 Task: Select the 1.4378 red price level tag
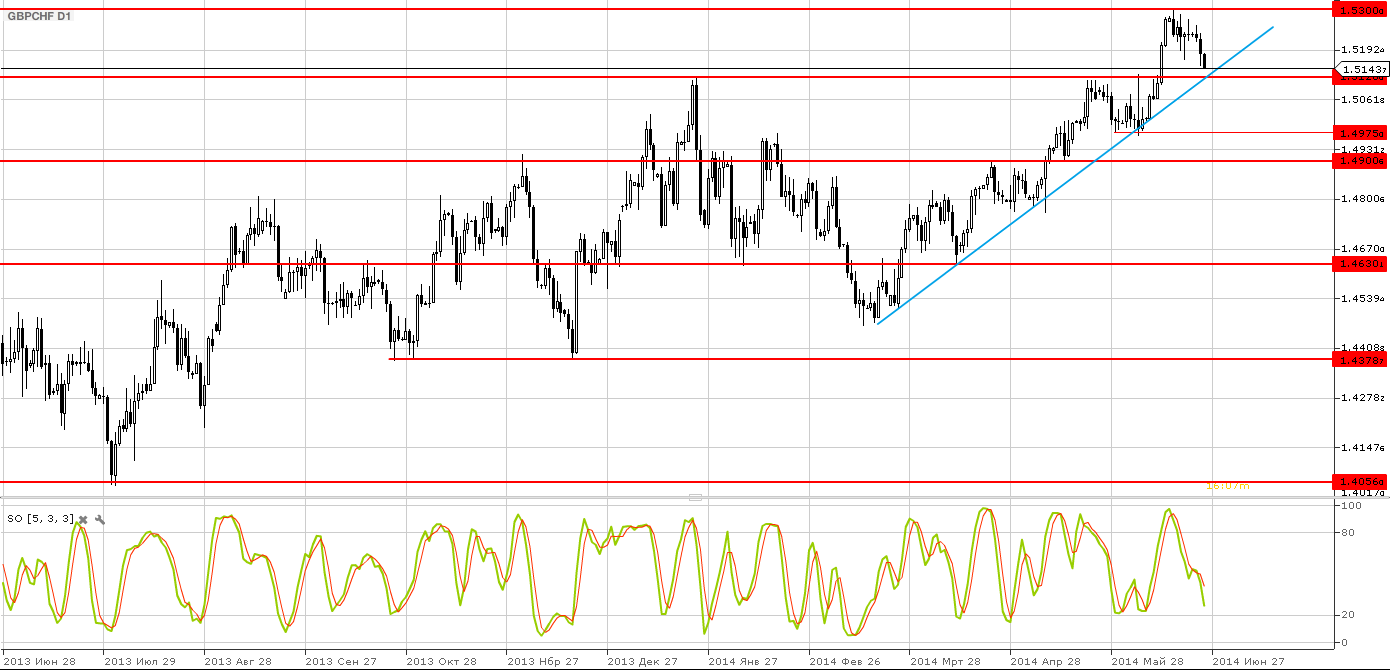point(1361,359)
